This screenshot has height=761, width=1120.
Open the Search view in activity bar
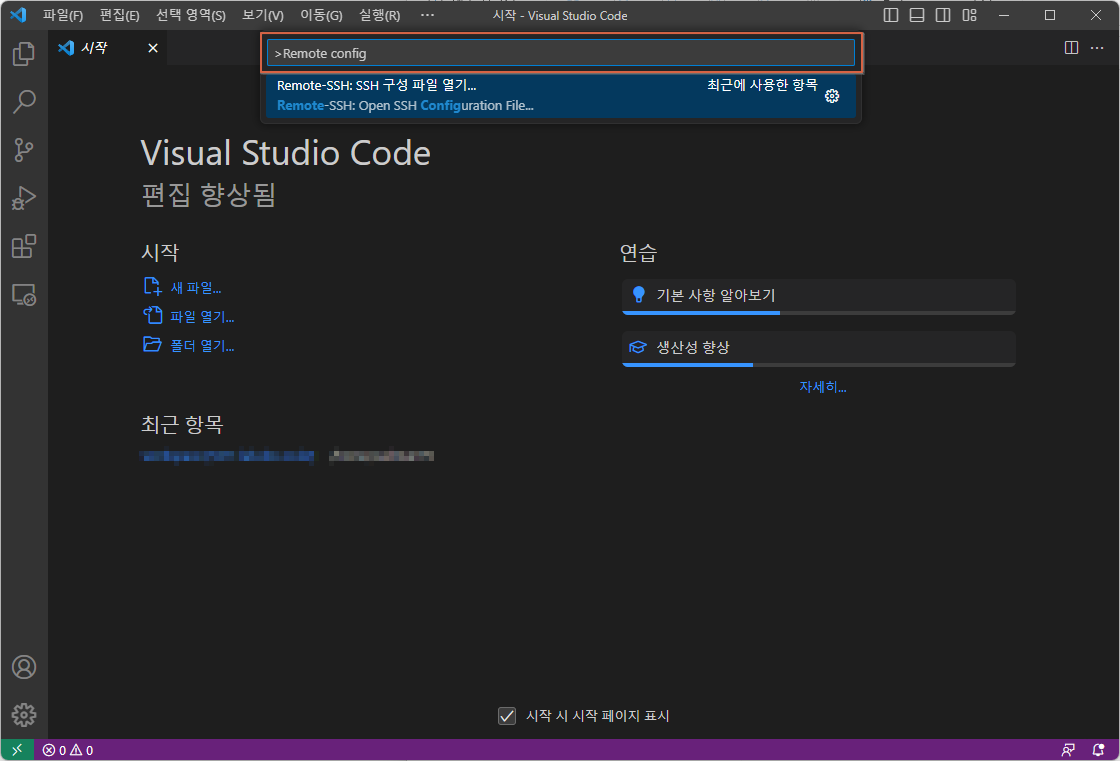[24, 101]
